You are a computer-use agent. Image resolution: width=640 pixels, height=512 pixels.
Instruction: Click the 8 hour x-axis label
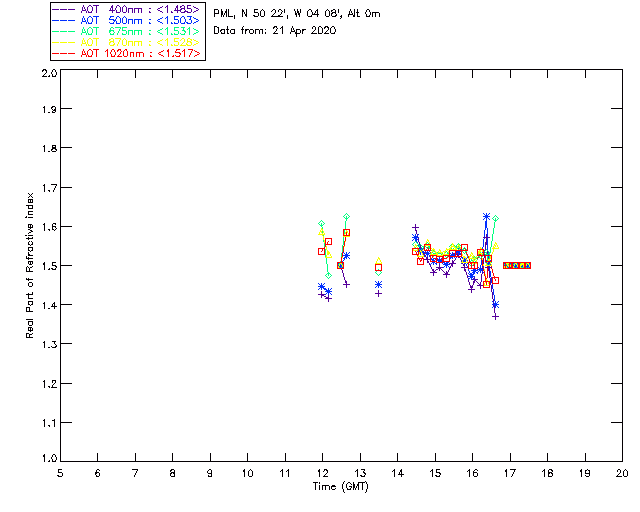pyautogui.click(x=173, y=473)
